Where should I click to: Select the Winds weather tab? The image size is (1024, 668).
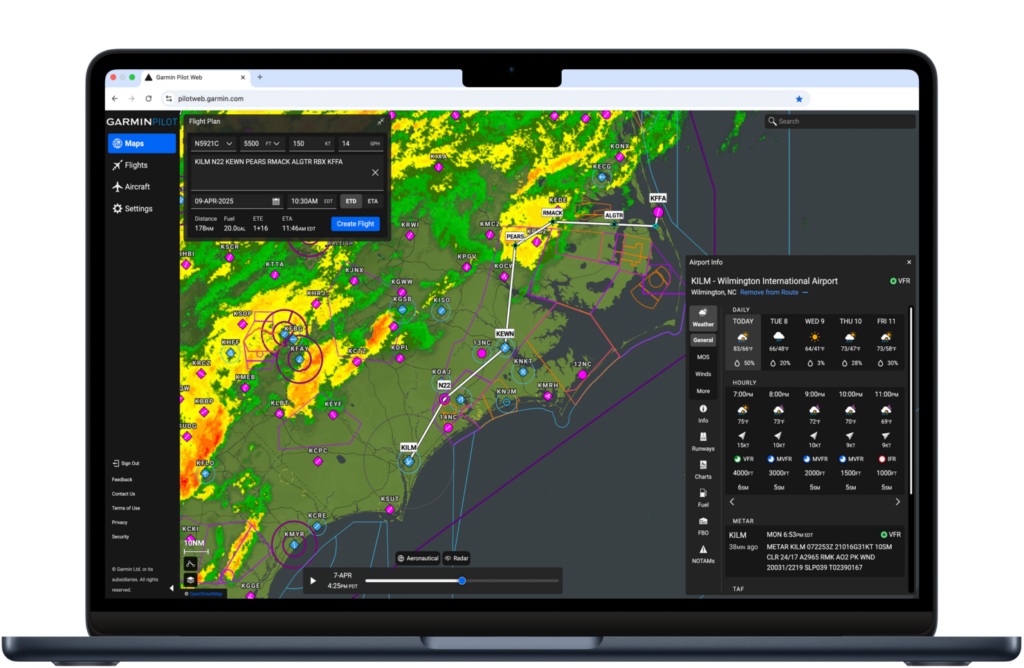pos(703,374)
